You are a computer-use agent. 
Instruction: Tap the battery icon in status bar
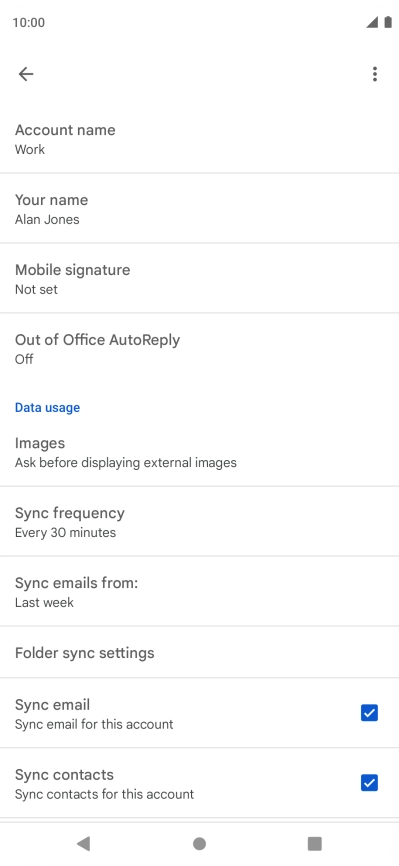388,22
